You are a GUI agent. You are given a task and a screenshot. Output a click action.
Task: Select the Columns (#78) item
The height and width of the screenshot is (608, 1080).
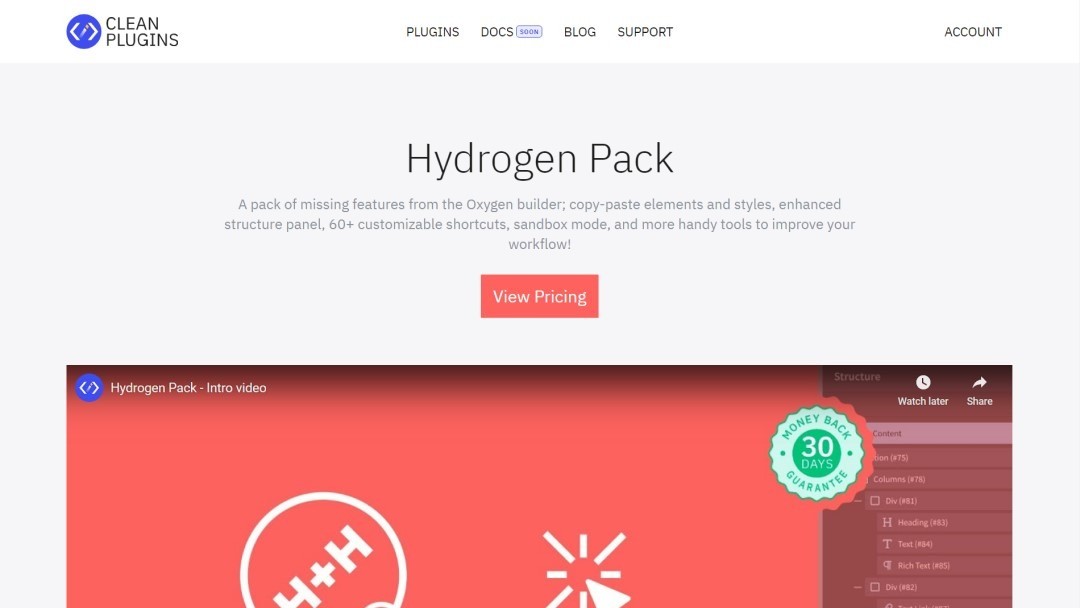[899, 479]
